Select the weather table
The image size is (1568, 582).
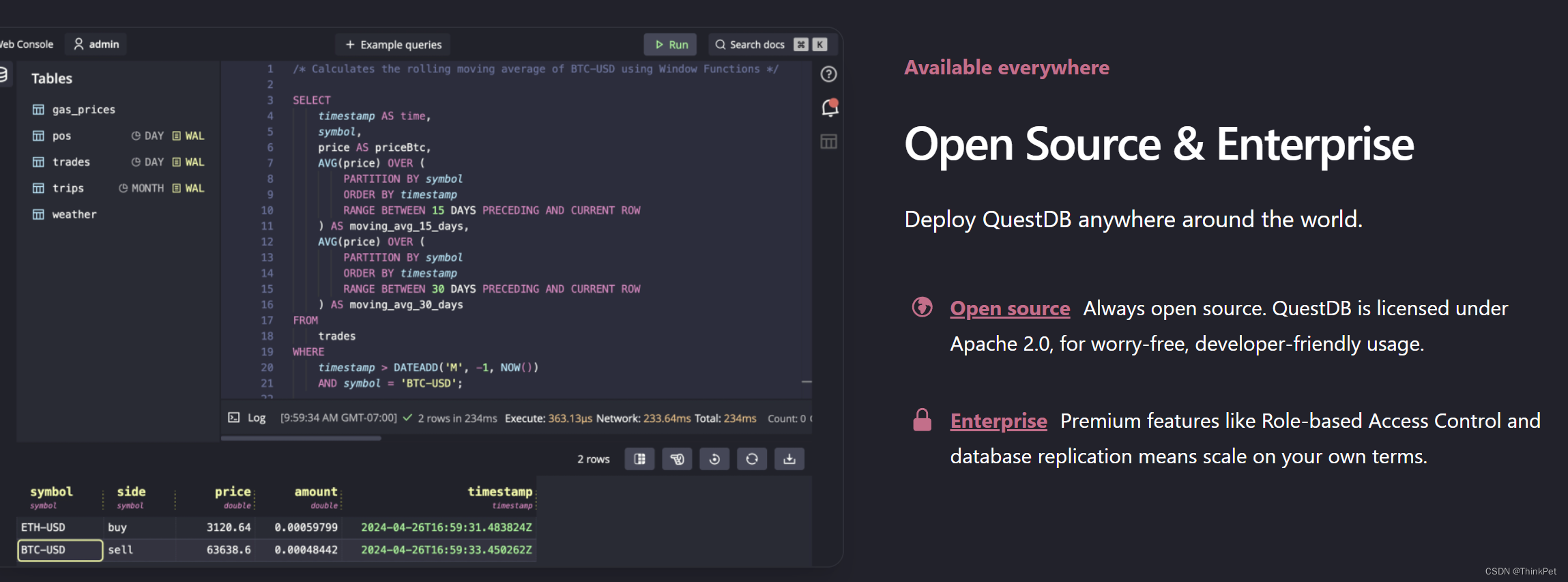[74, 214]
